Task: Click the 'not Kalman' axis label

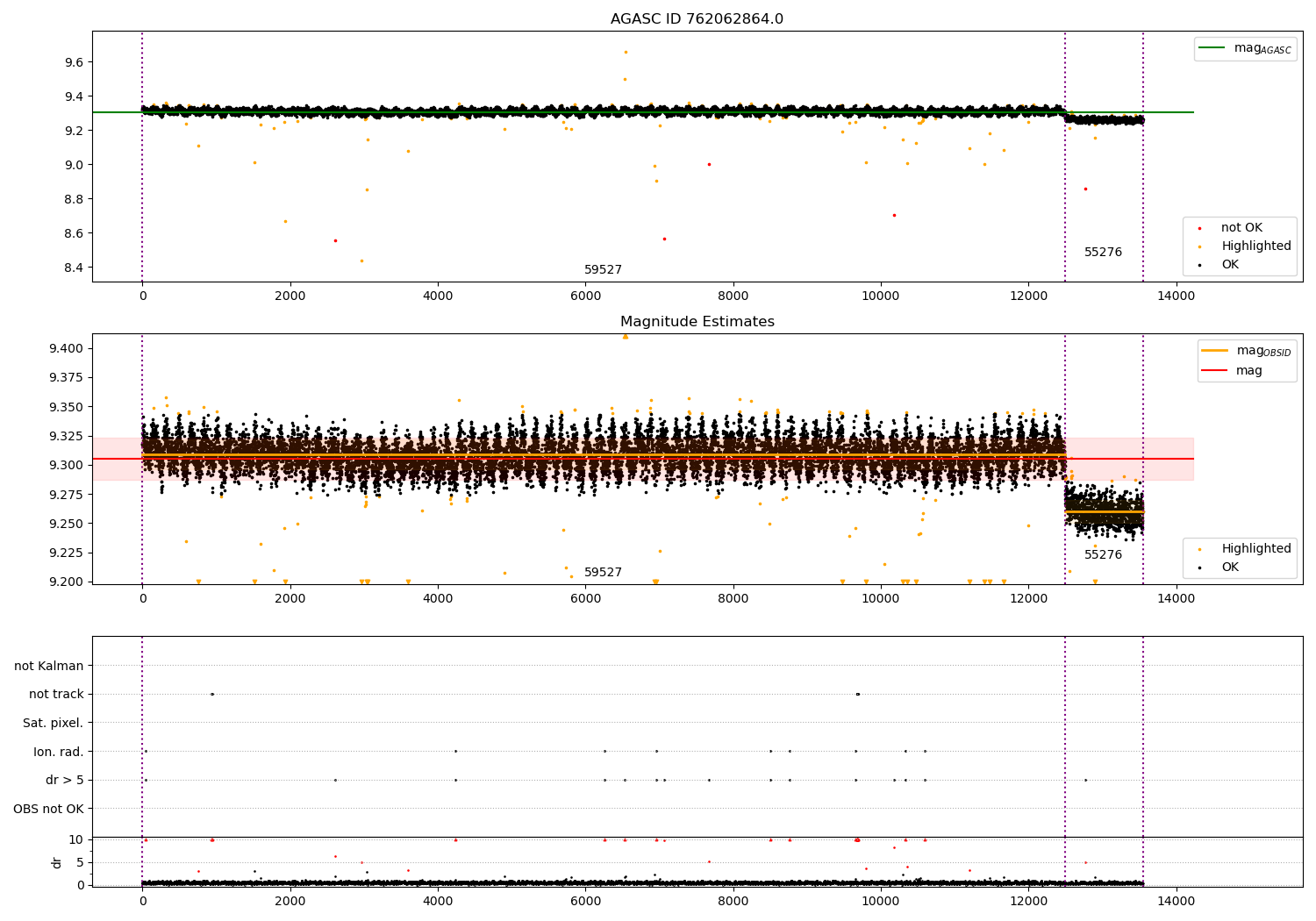Action: 49,667
